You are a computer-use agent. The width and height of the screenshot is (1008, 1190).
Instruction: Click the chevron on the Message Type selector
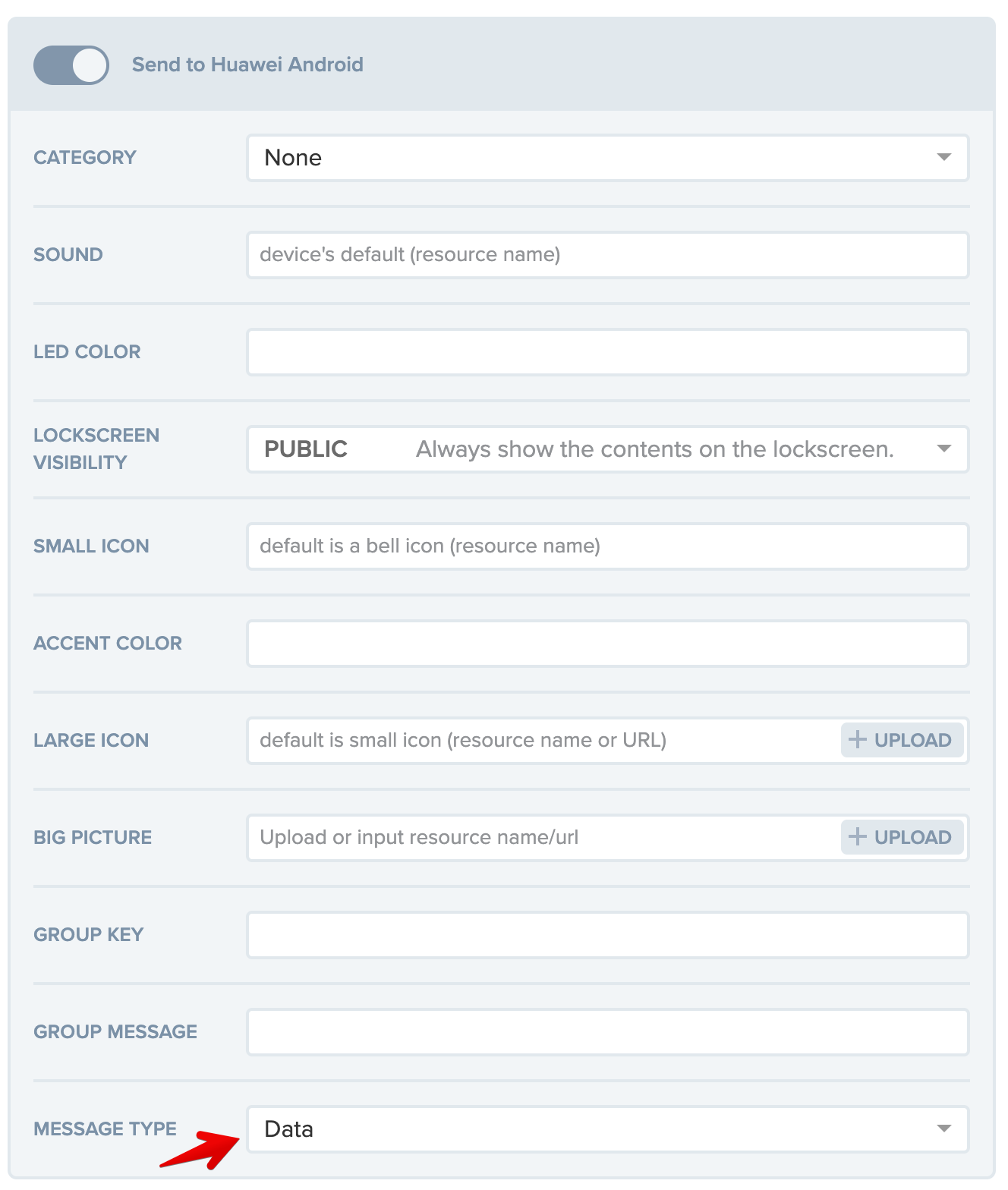943,1129
